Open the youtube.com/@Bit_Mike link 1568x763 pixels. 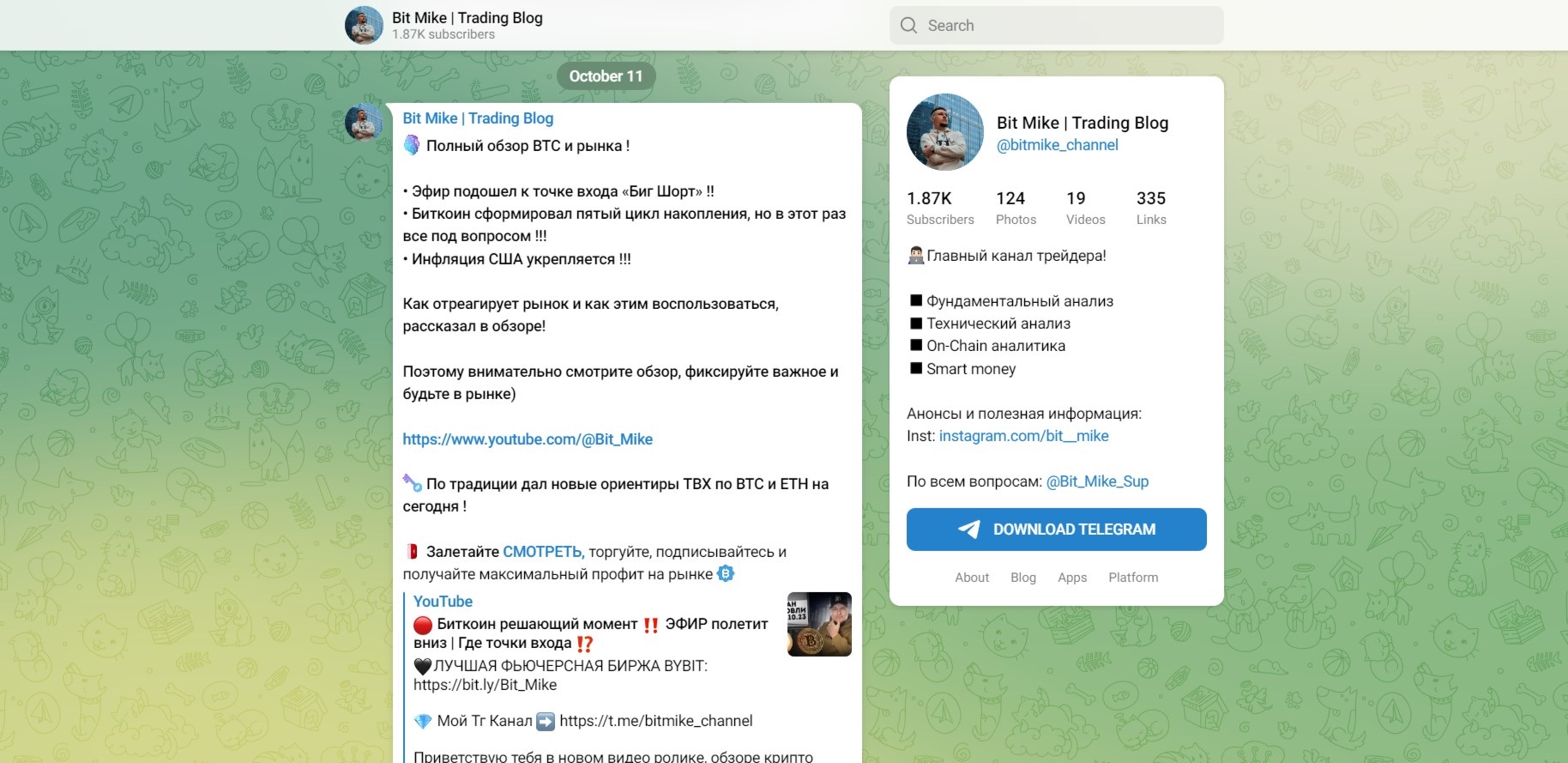click(x=528, y=439)
